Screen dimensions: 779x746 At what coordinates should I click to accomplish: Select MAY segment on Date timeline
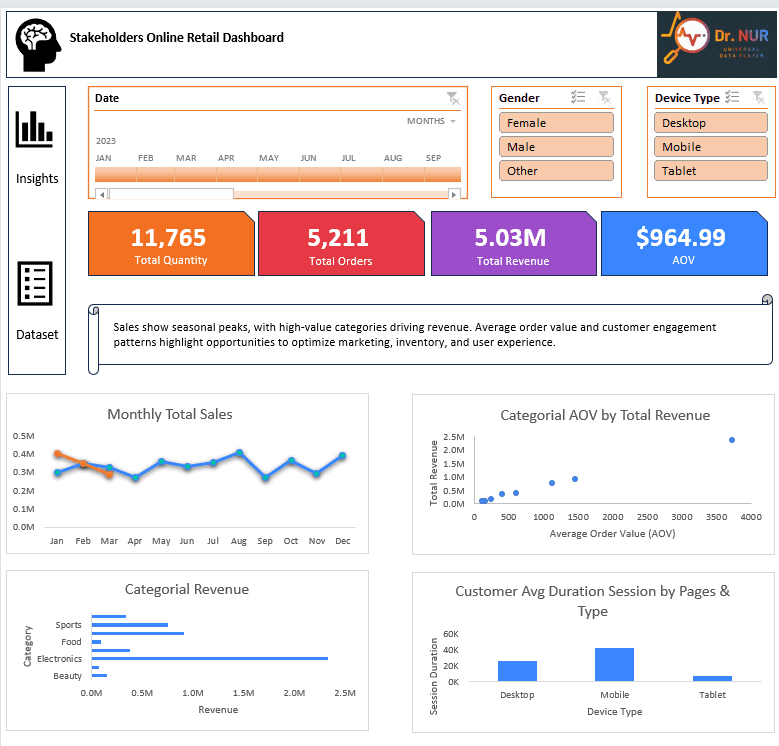tap(278, 174)
